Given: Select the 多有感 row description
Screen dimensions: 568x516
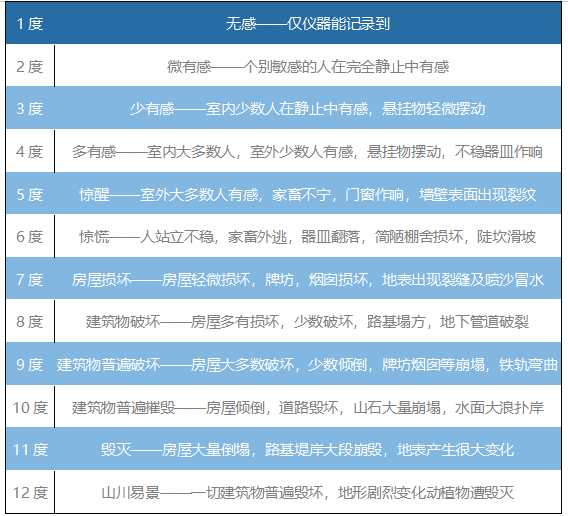Looking at the screenshot, I should pyautogui.click(x=308, y=151).
